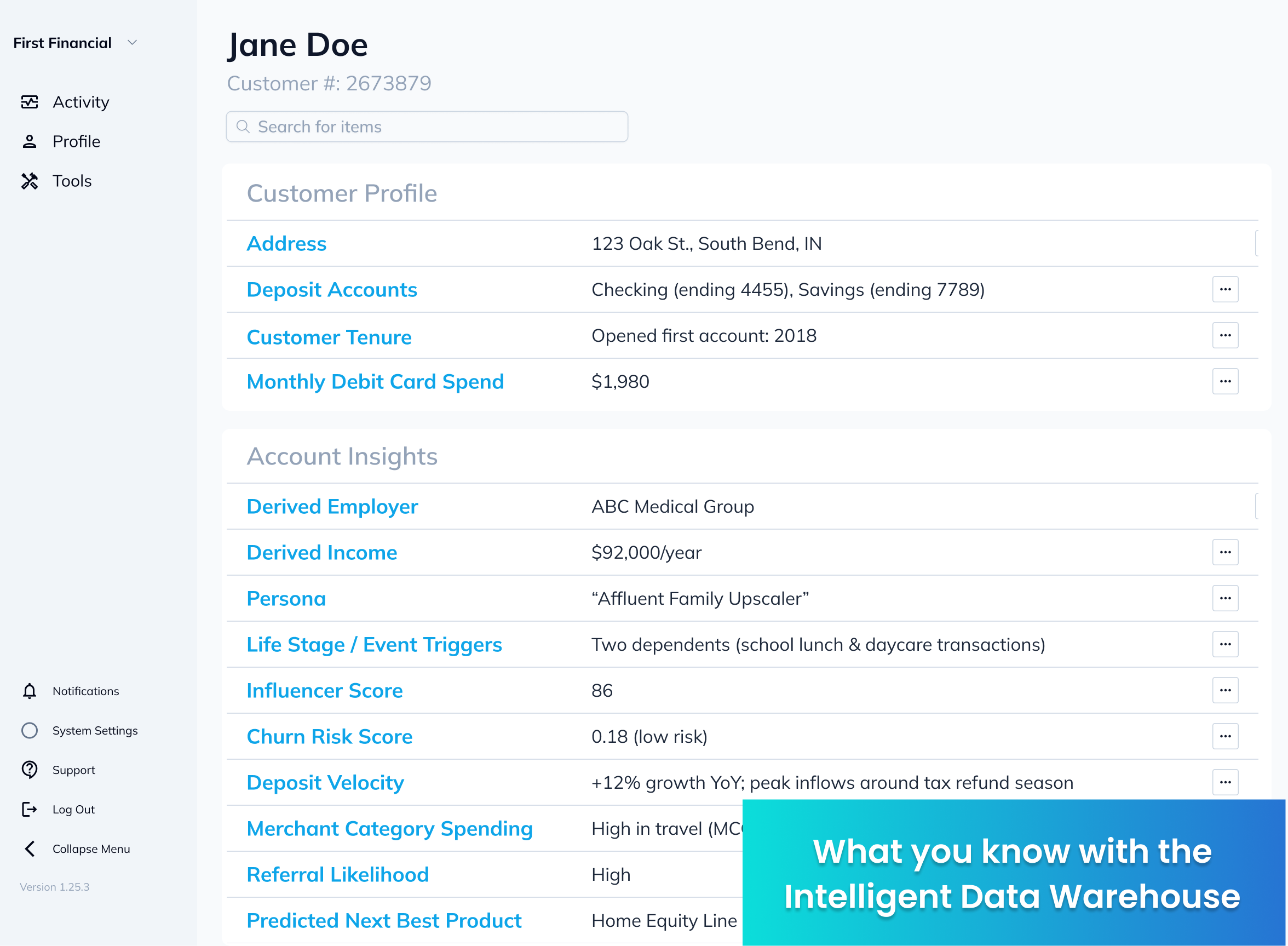Open more options for Deposit Accounts row
1288x946 pixels.
click(1225, 289)
